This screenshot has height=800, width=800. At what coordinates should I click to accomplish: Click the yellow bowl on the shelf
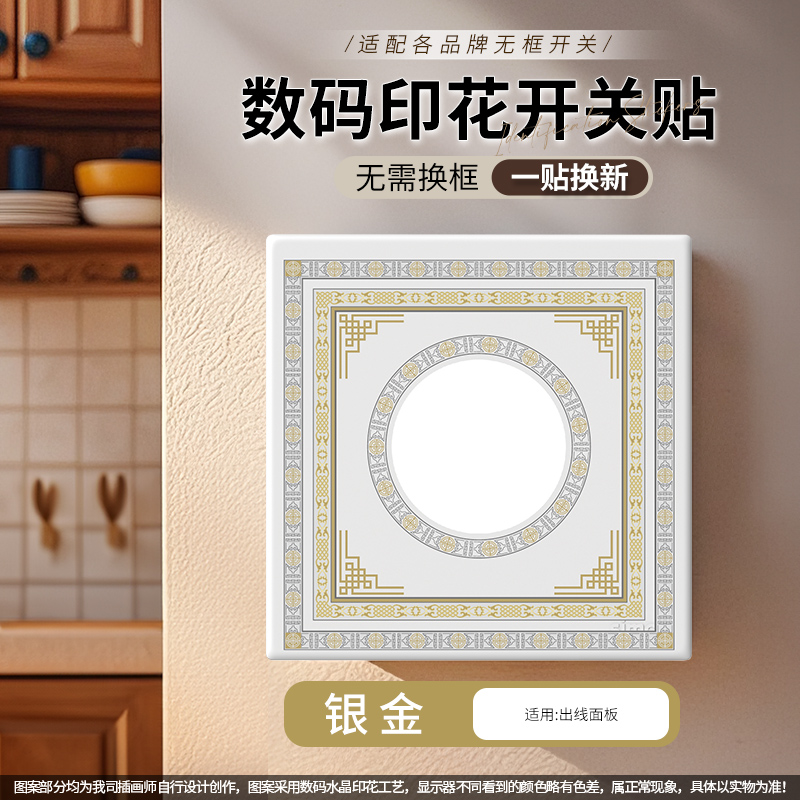tap(118, 178)
